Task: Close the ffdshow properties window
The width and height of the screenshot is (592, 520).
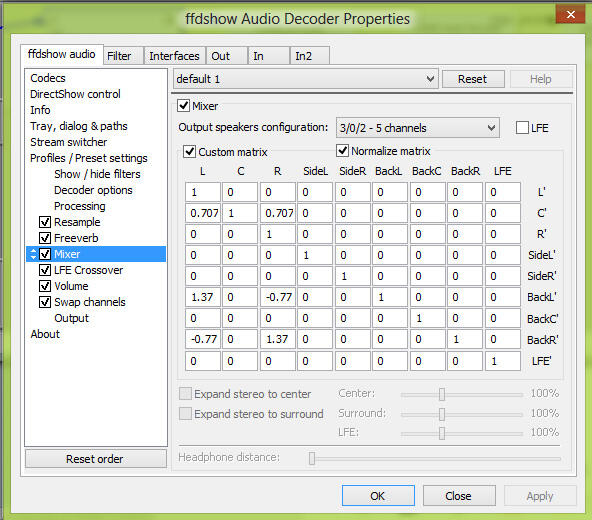Action: pos(570,14)
